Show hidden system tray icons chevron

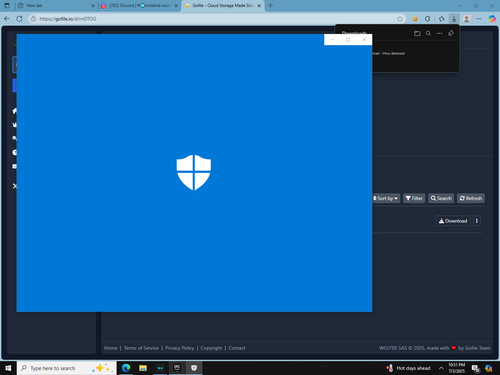pos(441,368)
